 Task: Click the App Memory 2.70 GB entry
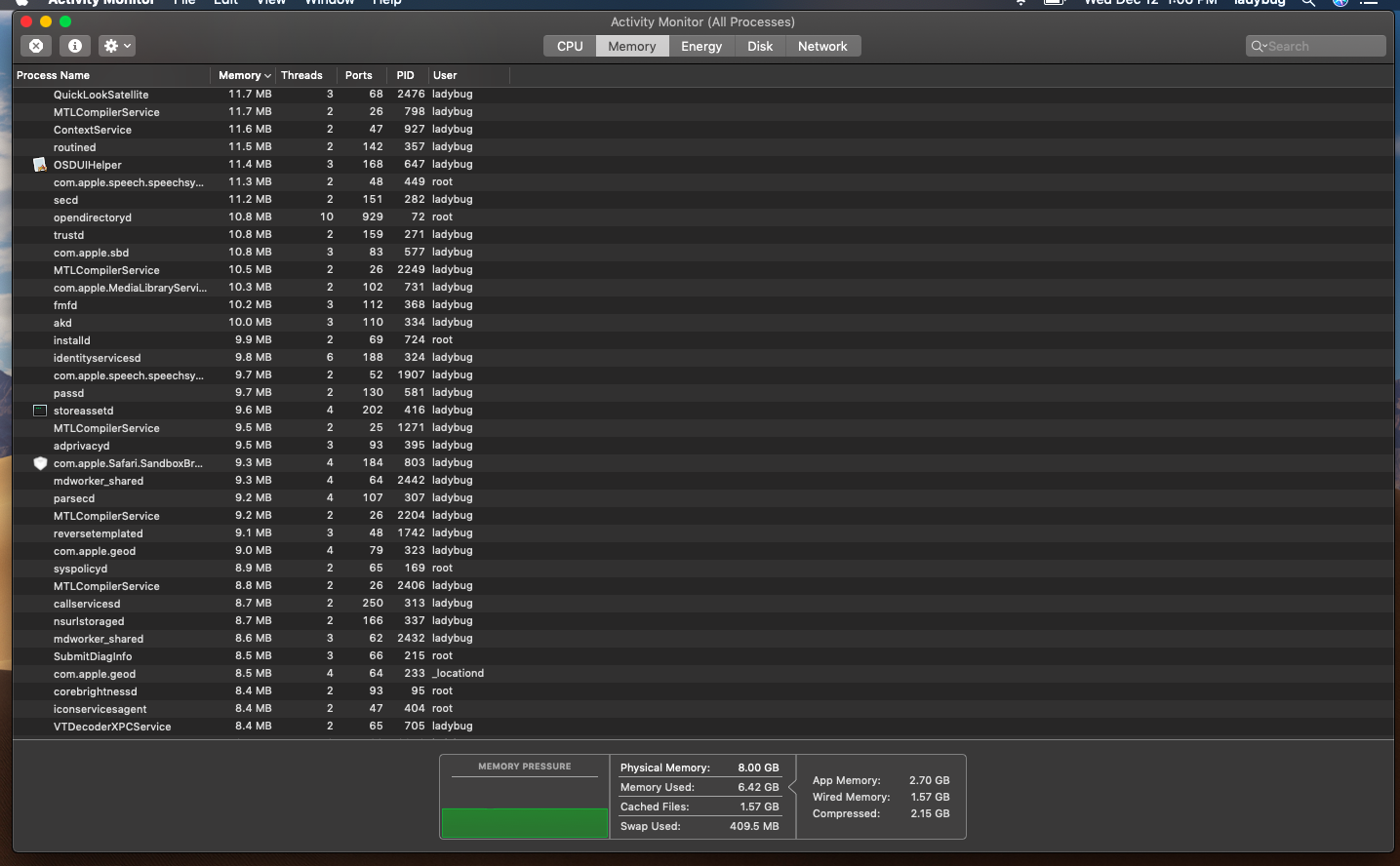click(881, 780)
